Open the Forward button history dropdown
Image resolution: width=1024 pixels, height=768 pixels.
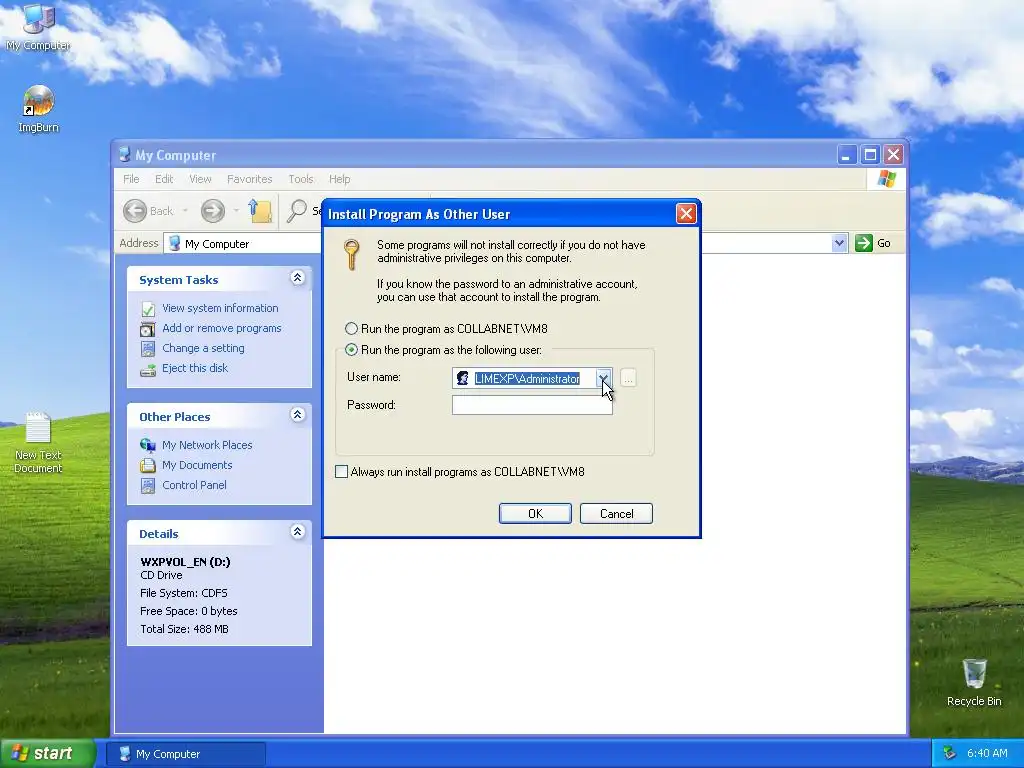236,211
